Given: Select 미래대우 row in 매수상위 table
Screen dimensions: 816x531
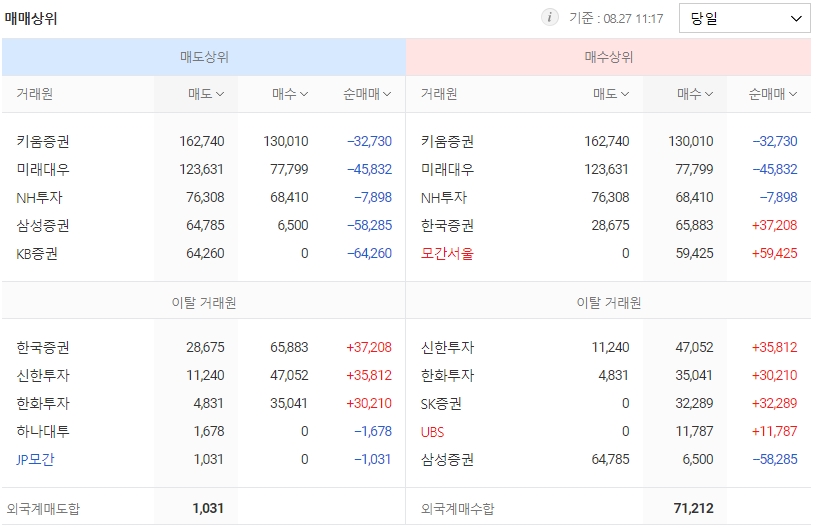Looking at the screenshot, I should click(608, 169).
